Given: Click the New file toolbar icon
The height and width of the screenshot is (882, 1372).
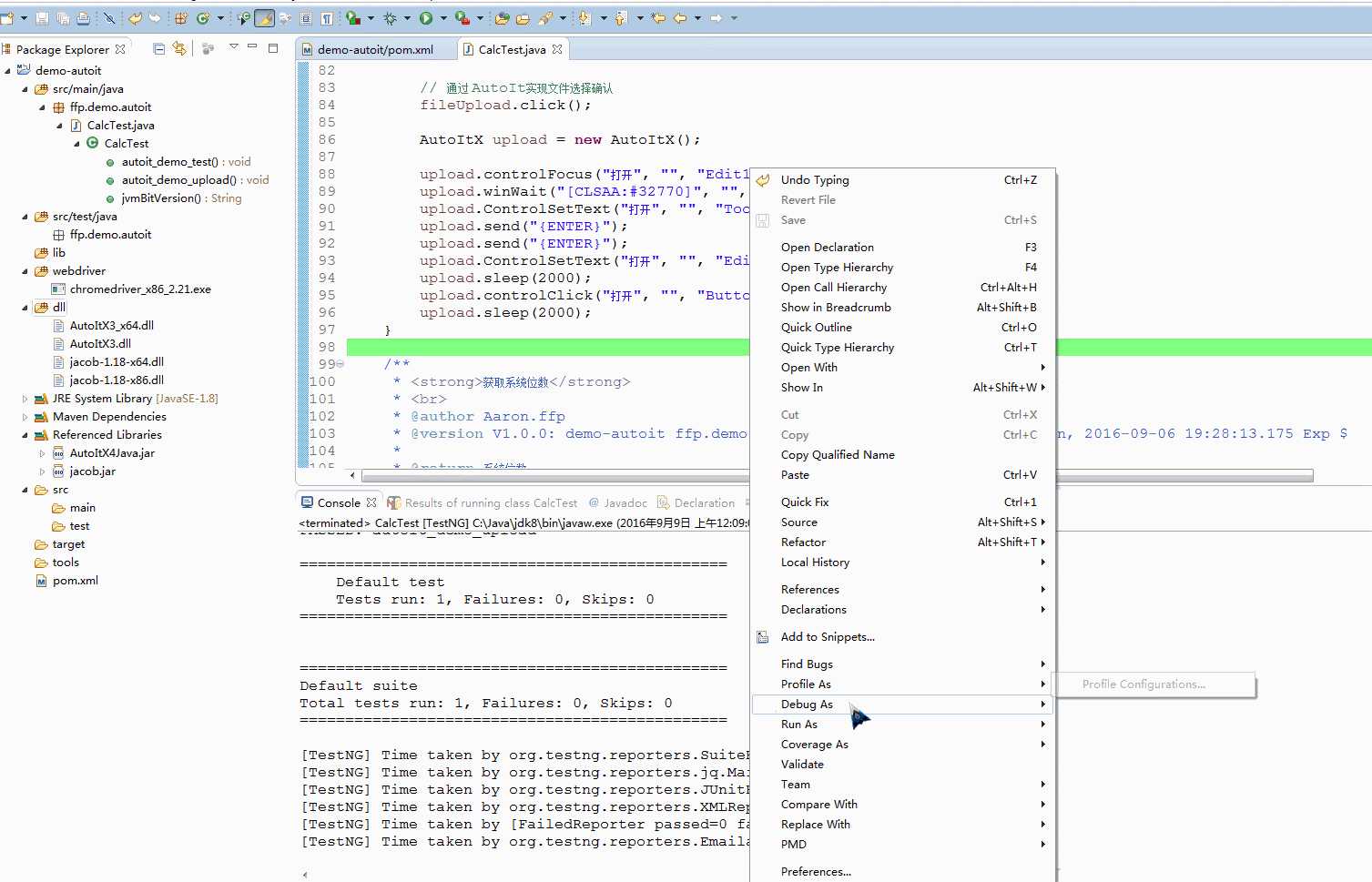Looking at the screenshot, I should (8, 18).
